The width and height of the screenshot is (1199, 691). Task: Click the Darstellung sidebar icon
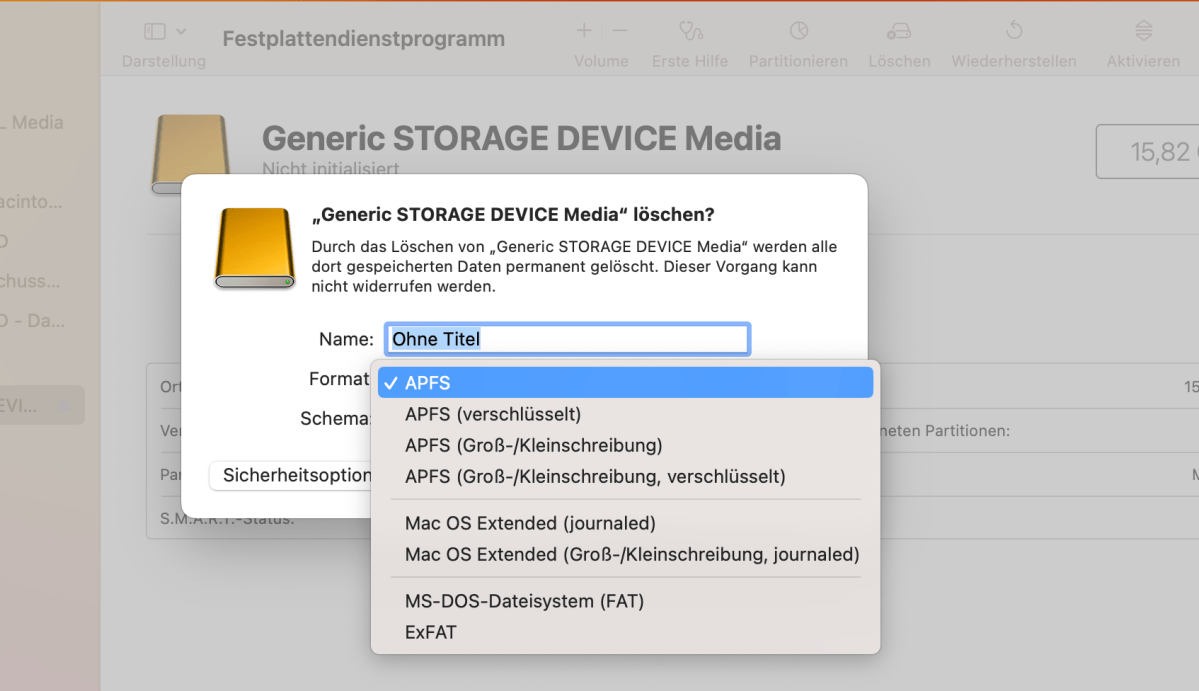click(154, 31)
